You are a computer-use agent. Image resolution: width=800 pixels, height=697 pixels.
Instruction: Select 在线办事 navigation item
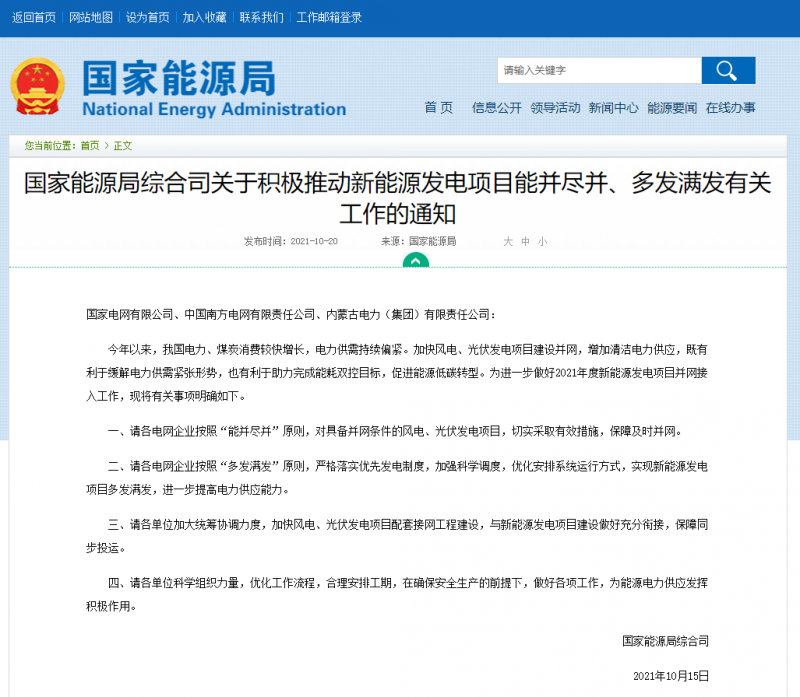(730, 108)
